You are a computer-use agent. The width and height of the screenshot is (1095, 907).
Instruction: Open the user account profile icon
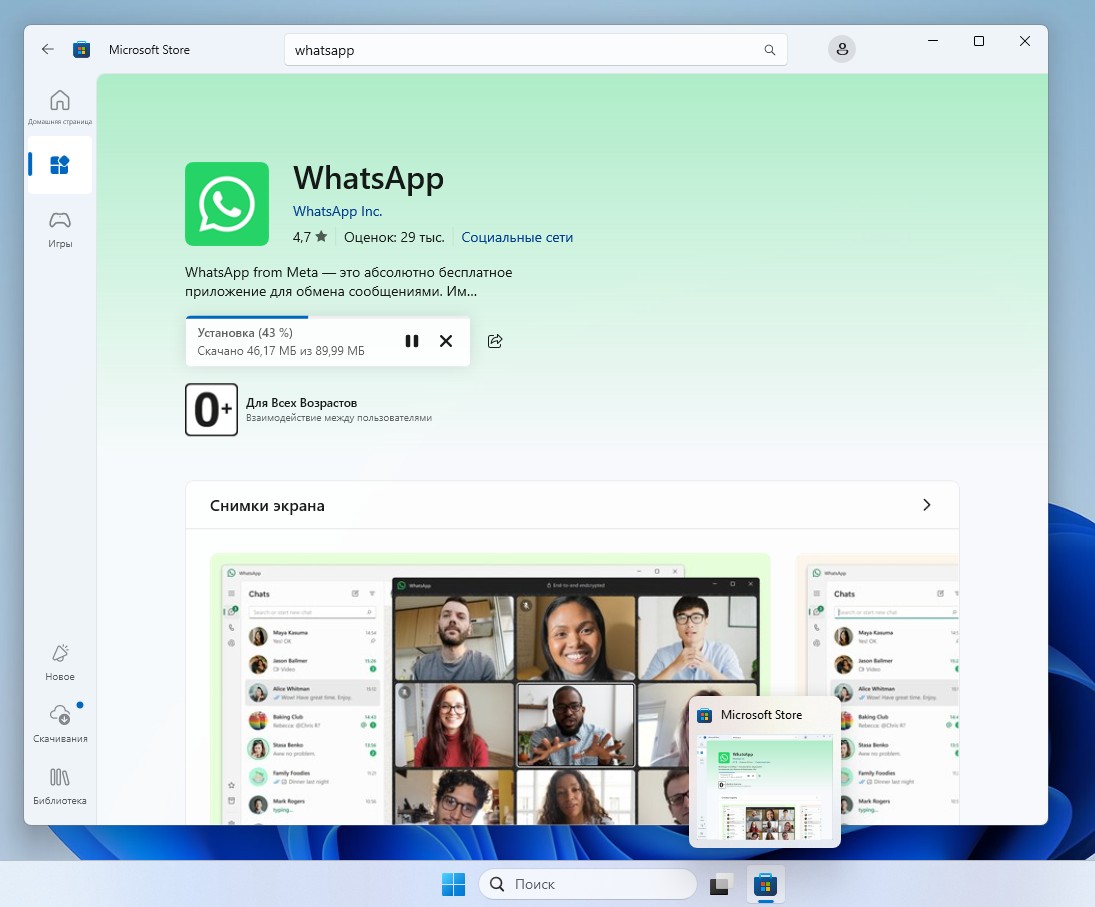pos(842,50)
